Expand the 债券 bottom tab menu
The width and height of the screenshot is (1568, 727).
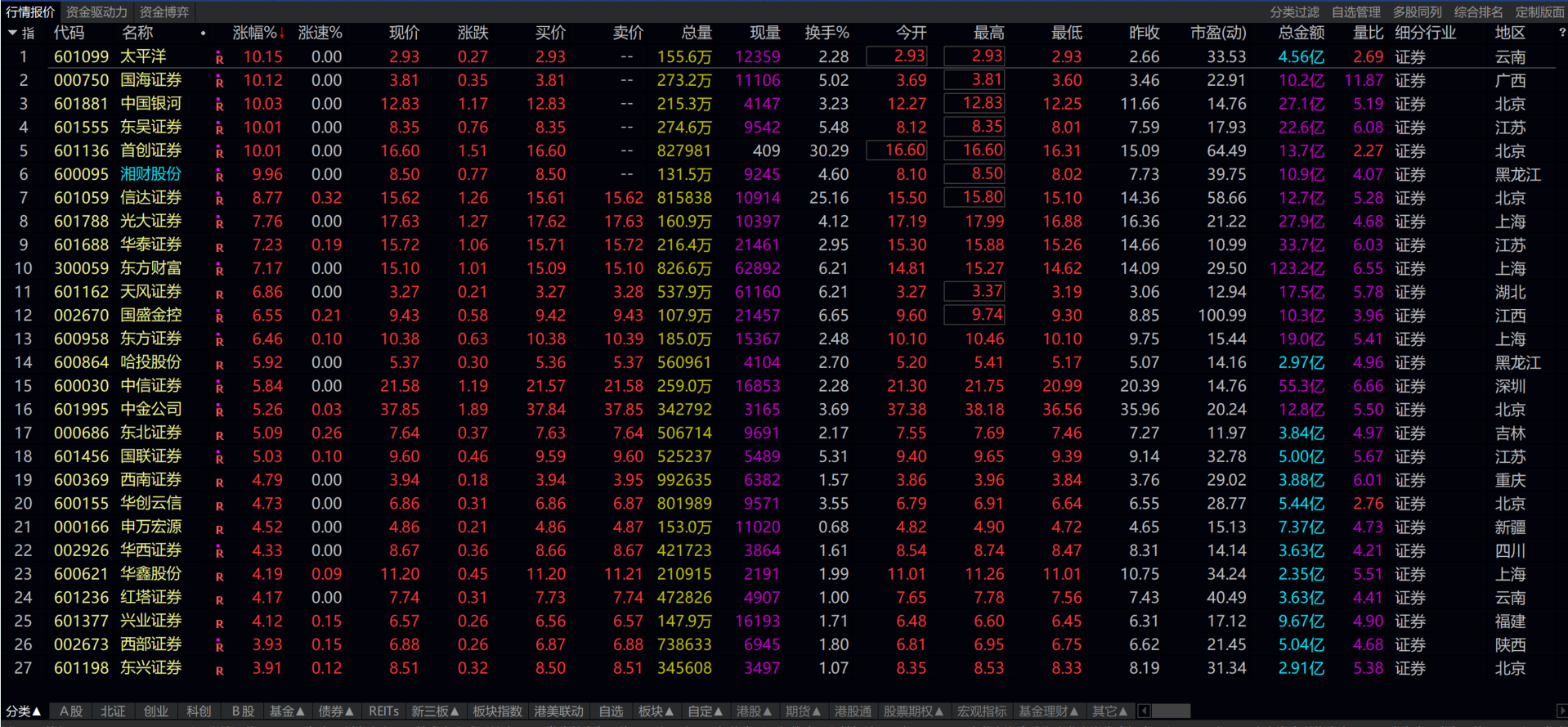pos(336,711)
